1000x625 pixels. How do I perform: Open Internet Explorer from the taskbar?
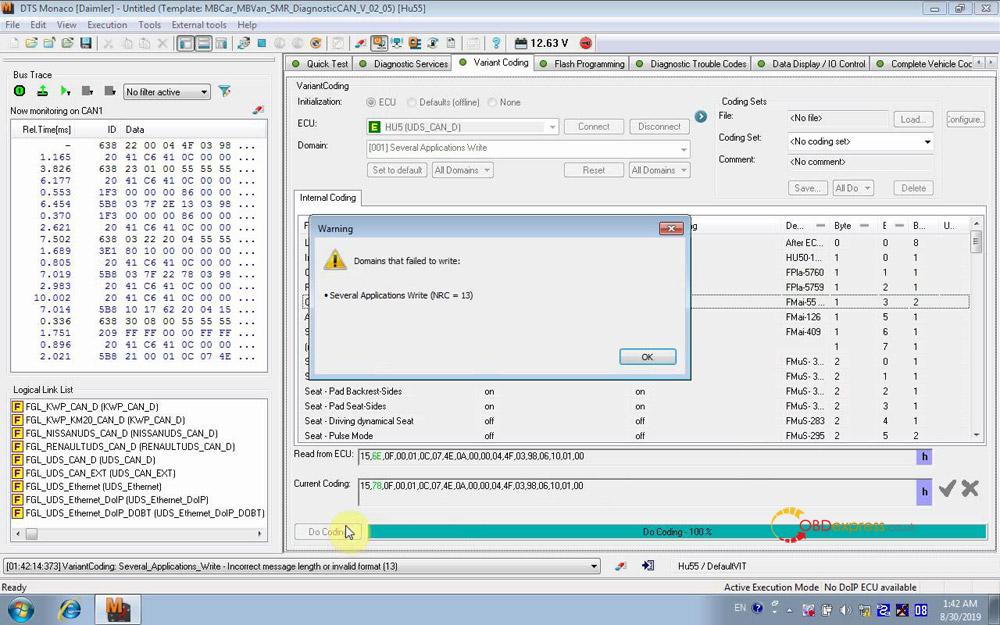click(70, 609)
